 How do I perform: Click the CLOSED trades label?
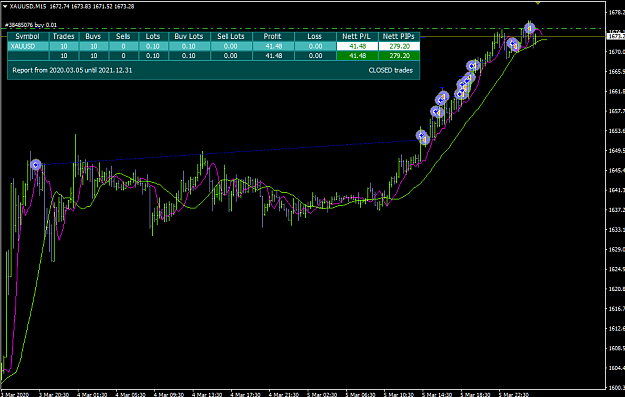point(391,70)
